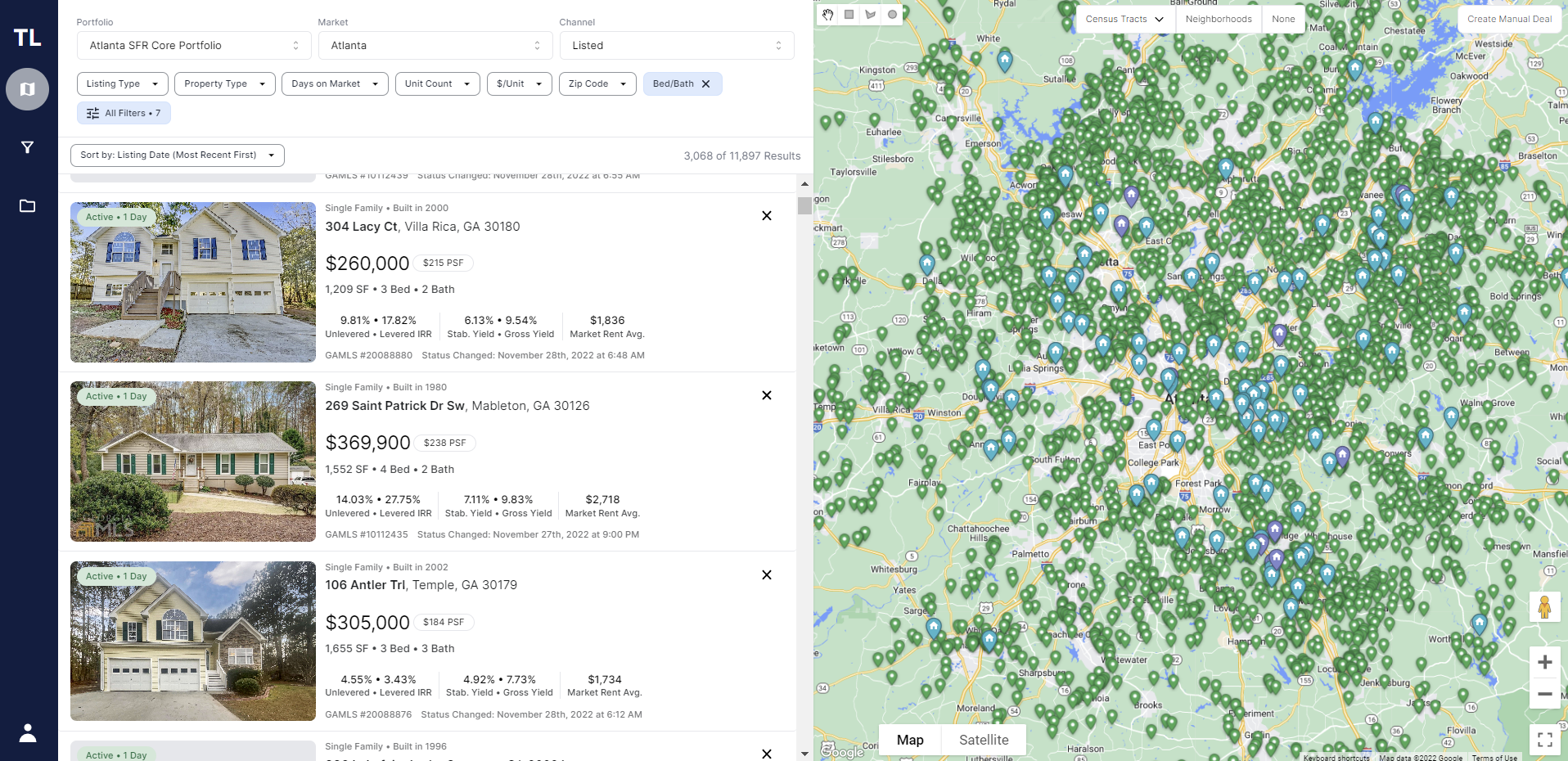The image size is (1568, 761).
Task: Click the $2,718 Market Rent Avg value
Action: 603,500
